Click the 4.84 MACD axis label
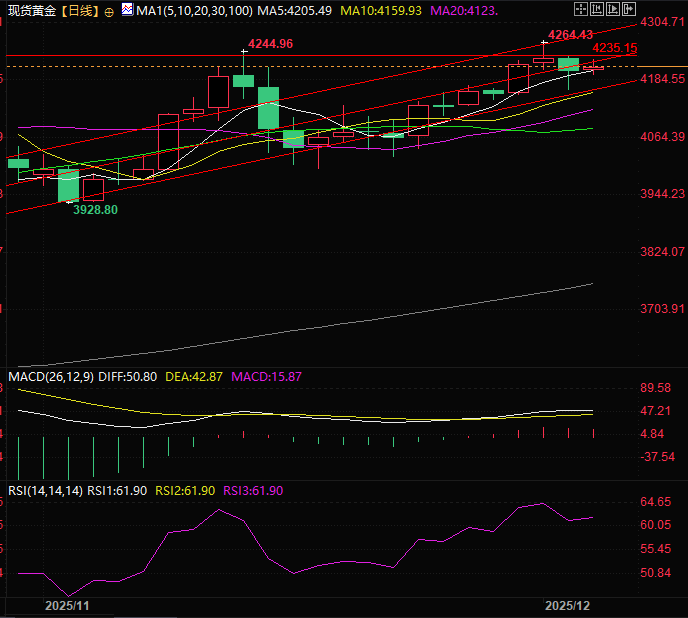The image size is (688, 618). pyautogui.click(x=652, y=434)
